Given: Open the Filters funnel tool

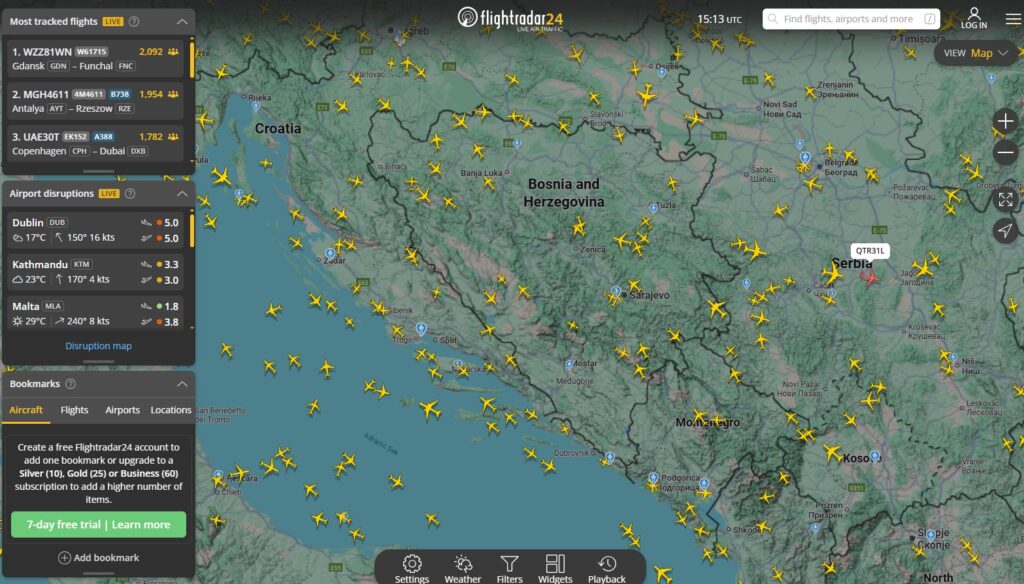Looking at the screenshot, I should (x=510, y=567).
